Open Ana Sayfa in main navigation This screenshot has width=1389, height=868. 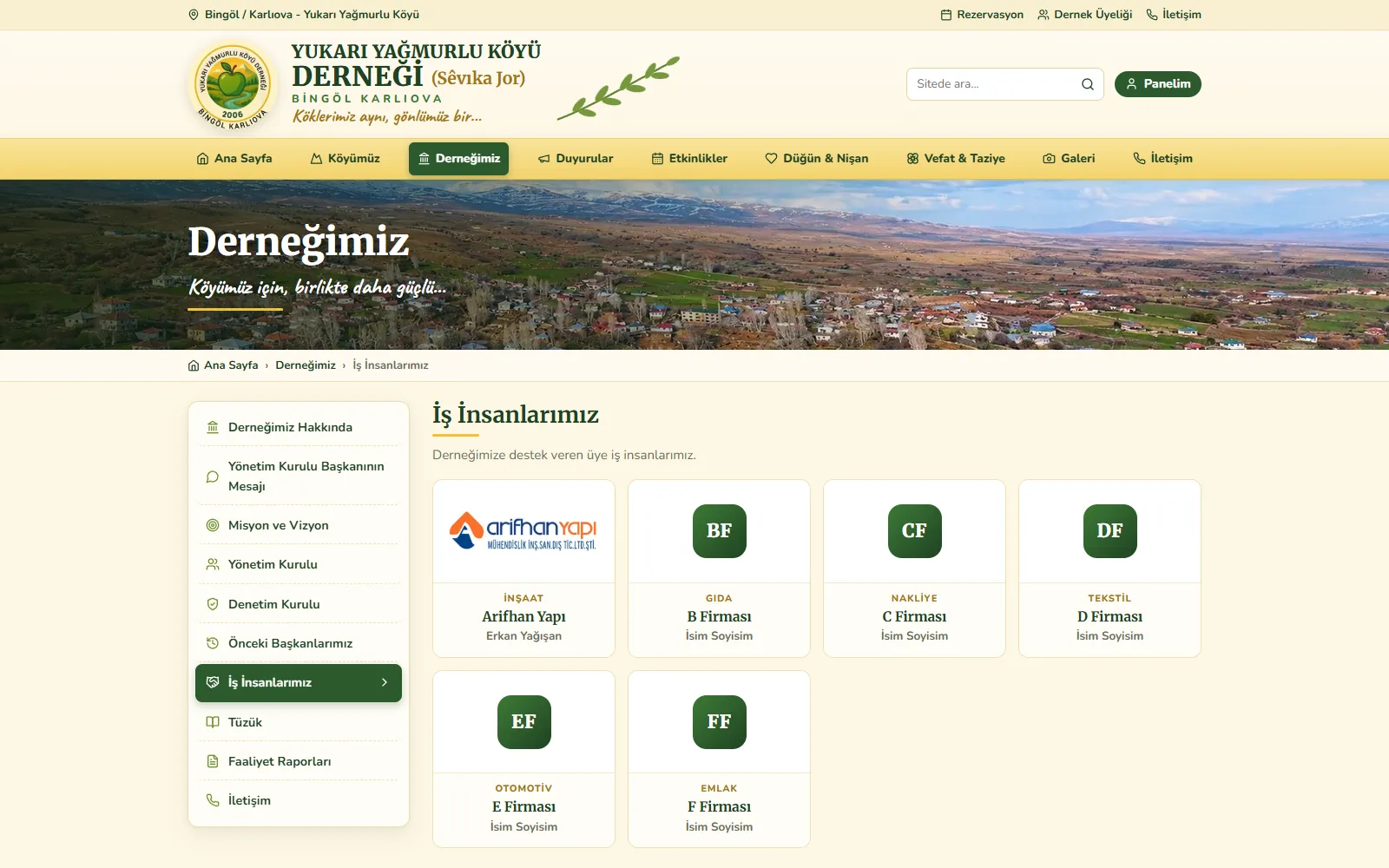[234, 159]
